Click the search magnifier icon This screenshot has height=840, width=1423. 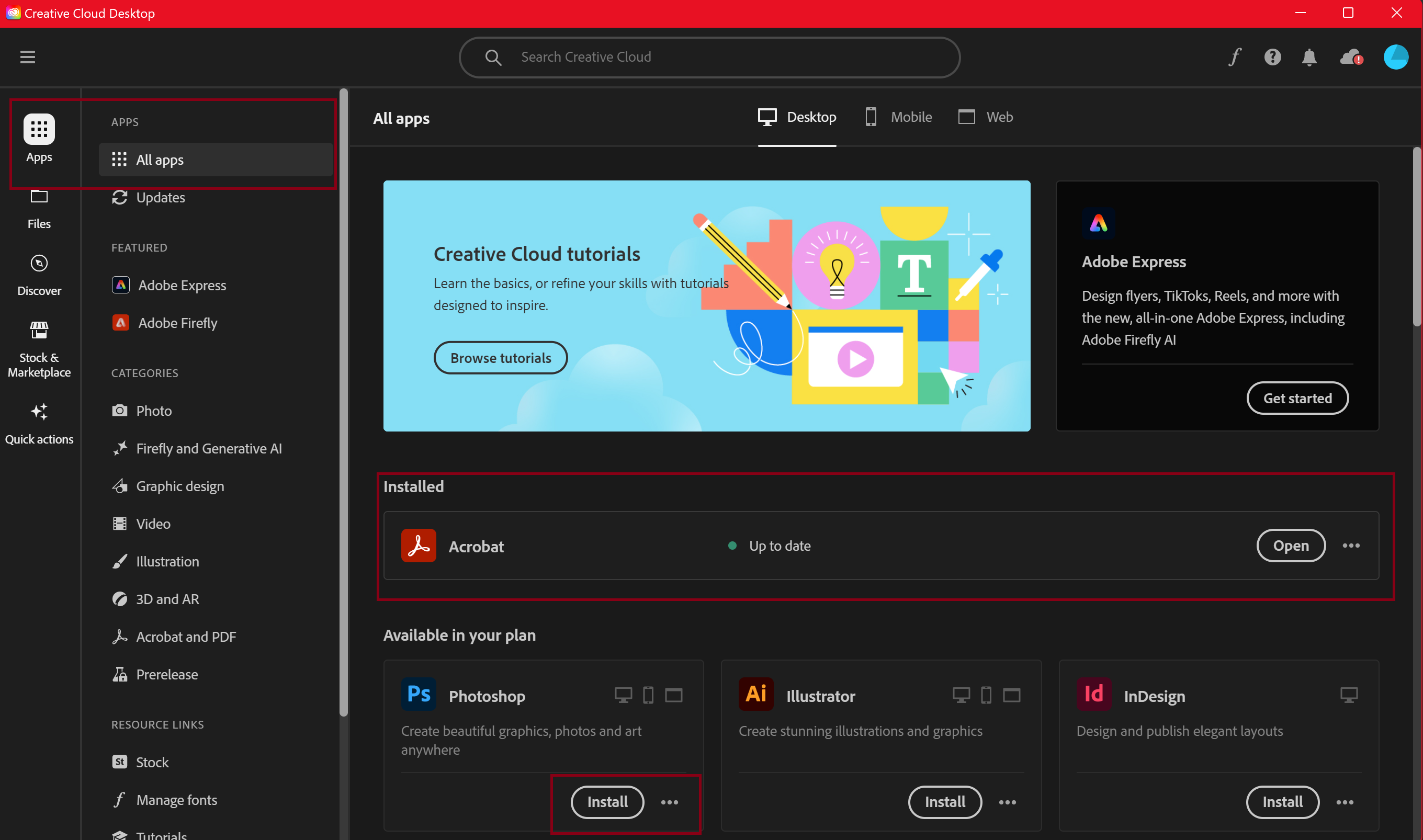tap(493, 57)
